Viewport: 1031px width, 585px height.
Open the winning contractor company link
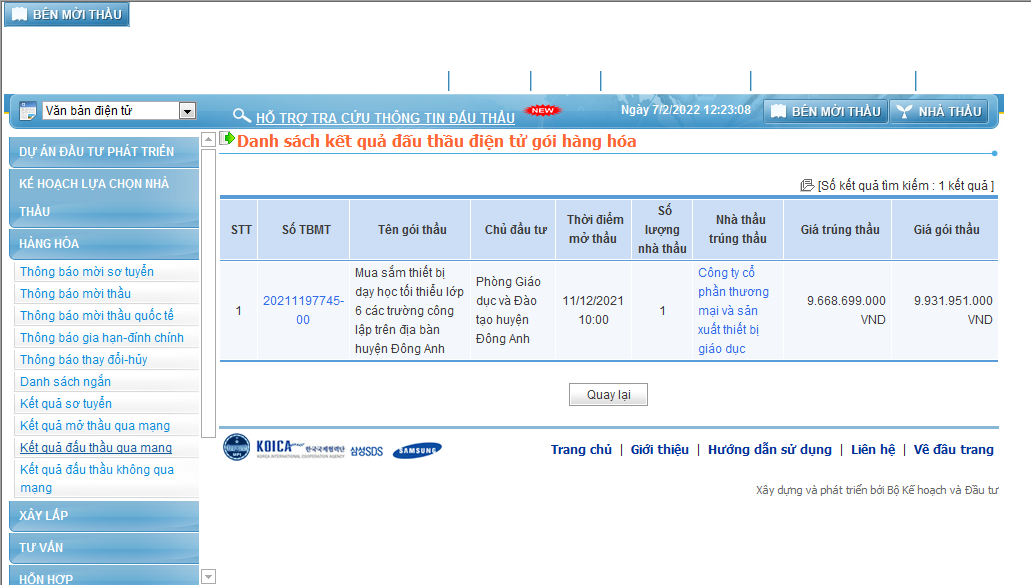point(735,311)
